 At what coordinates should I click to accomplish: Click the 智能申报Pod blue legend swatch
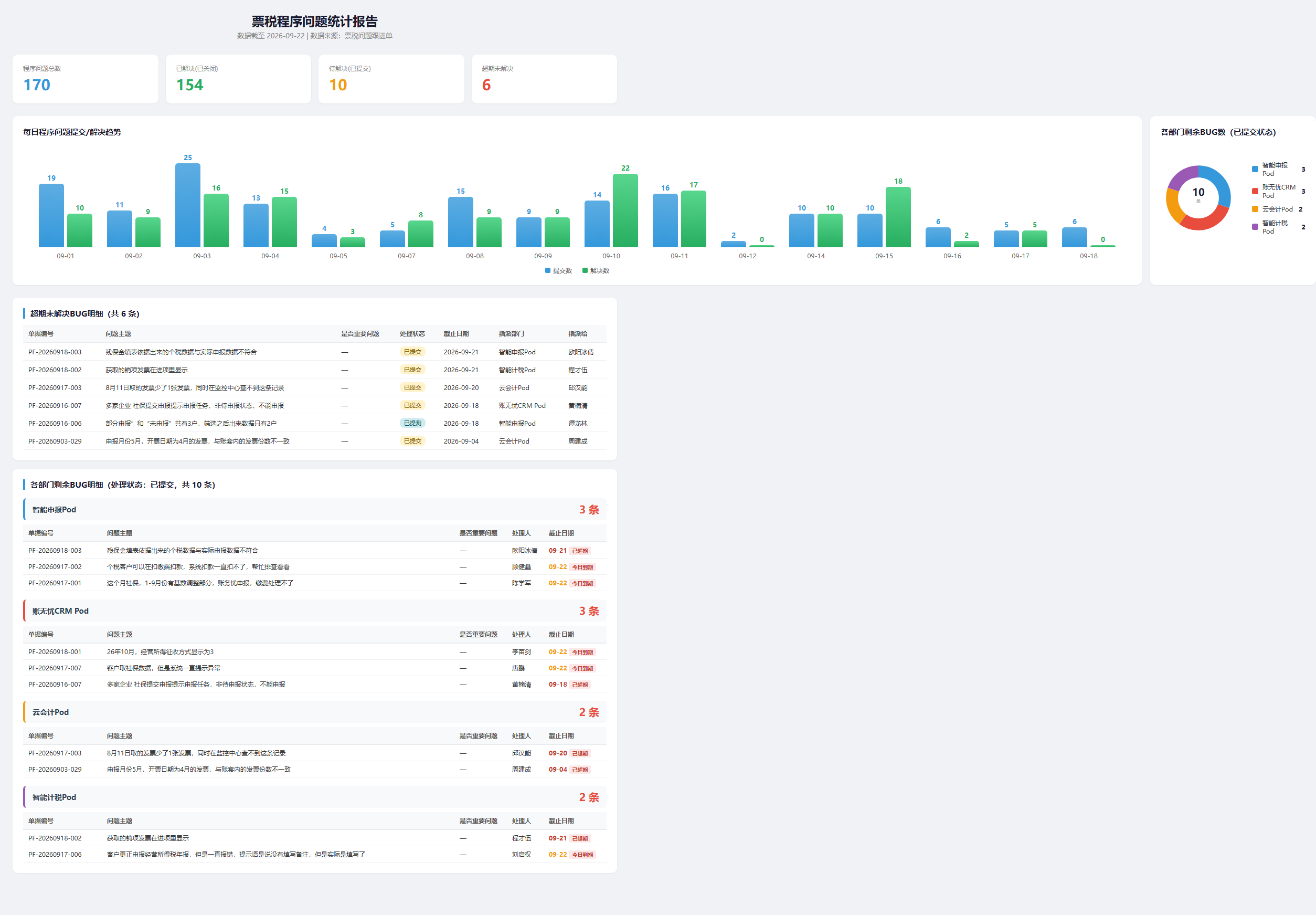pyautogui.click(x=1255, y=169)
